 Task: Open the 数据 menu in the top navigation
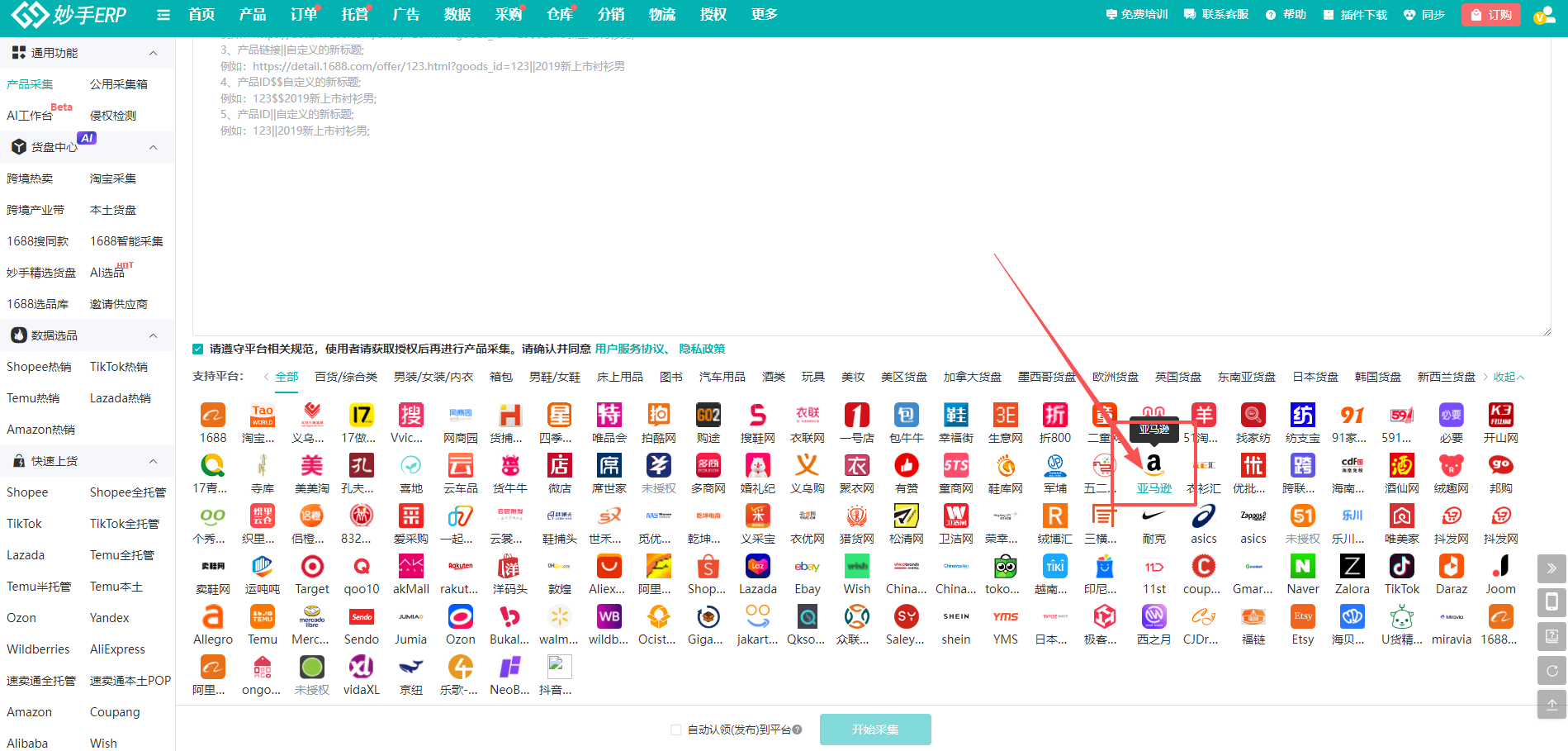tap(457, 14)
